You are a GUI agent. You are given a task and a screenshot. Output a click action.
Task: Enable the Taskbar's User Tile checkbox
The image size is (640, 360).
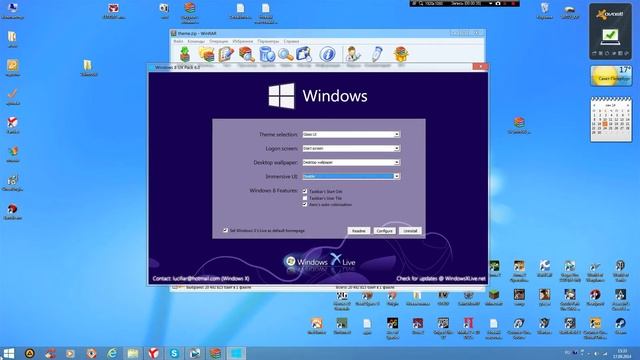[305, 198]
